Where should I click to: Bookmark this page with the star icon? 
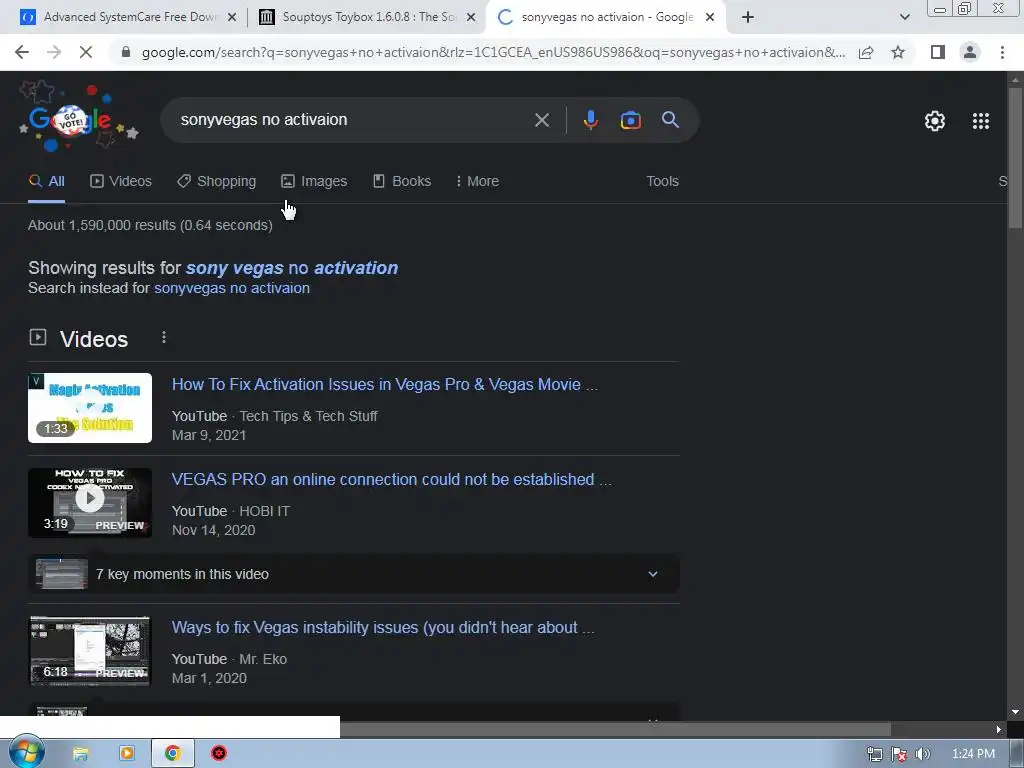coord(898,52)
